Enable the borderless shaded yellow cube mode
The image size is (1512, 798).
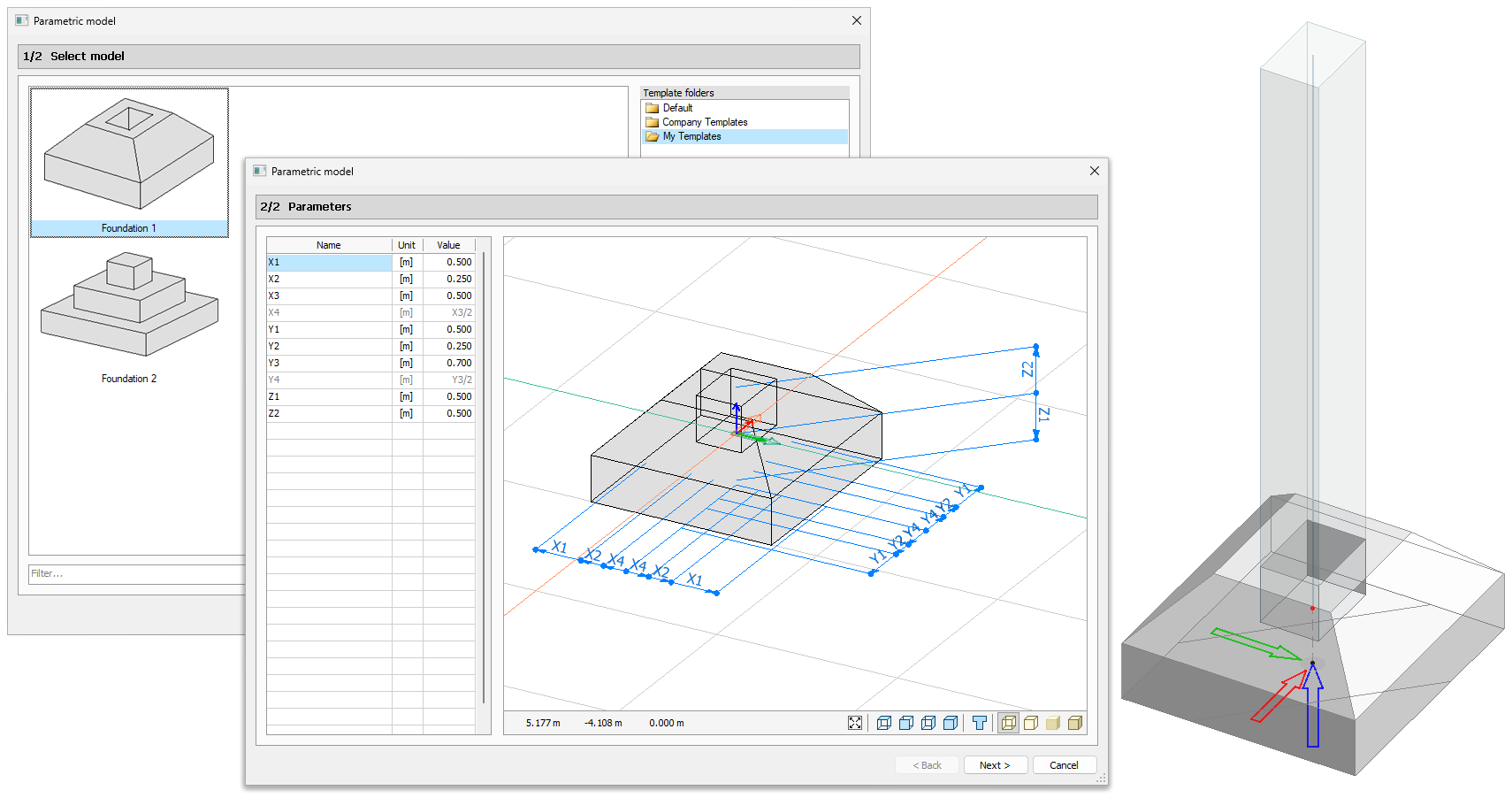[1052, 723]
